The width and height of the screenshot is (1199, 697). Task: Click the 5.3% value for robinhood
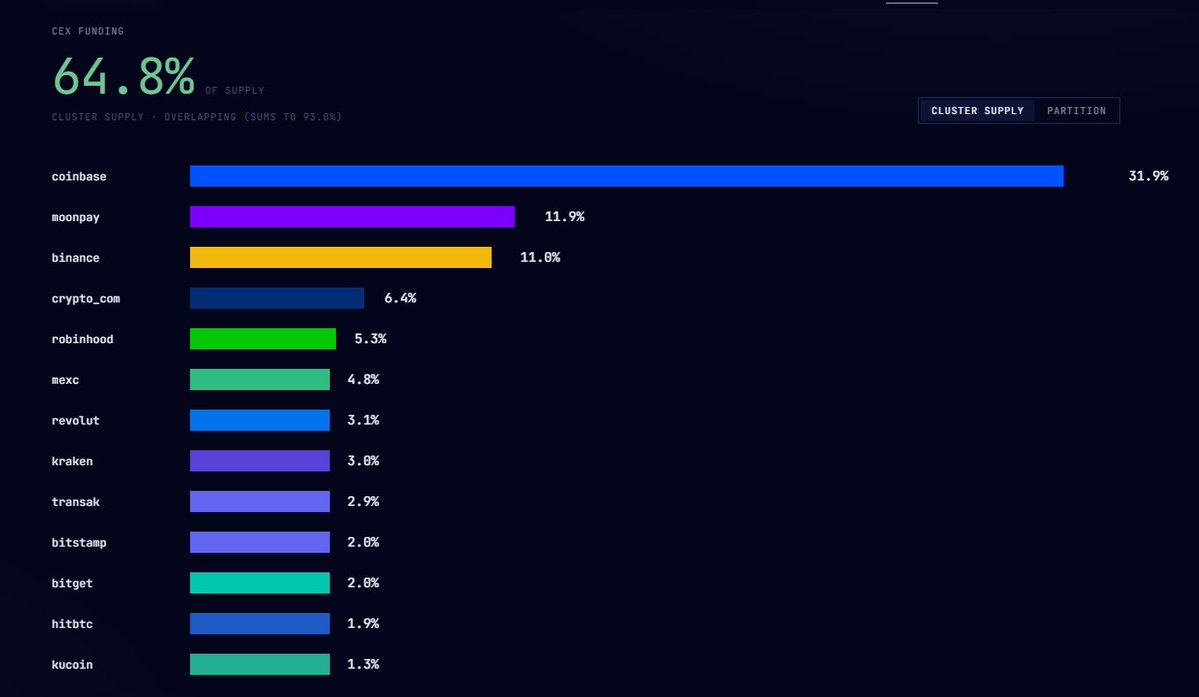tap(370, 339)
